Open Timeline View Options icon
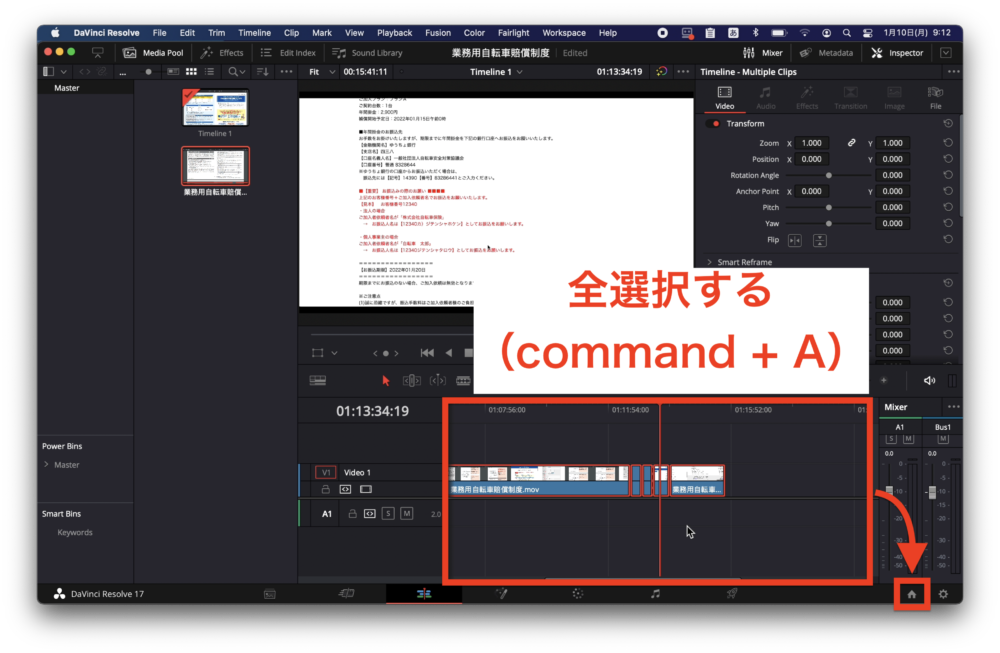The image size is (1000, 653). pyautogui.click(x=318, y=381)
